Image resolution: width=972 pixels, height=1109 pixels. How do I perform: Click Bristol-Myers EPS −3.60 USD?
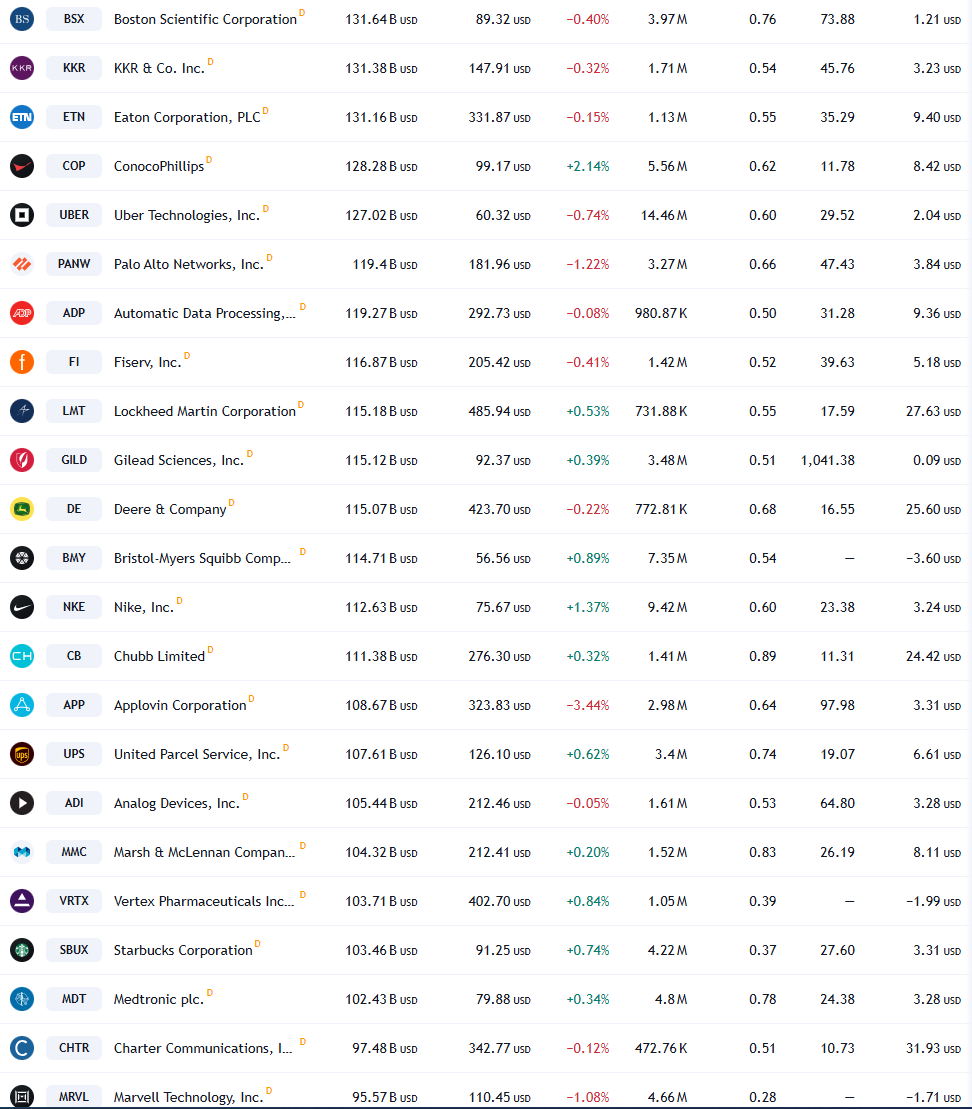(x=933, y=558)
